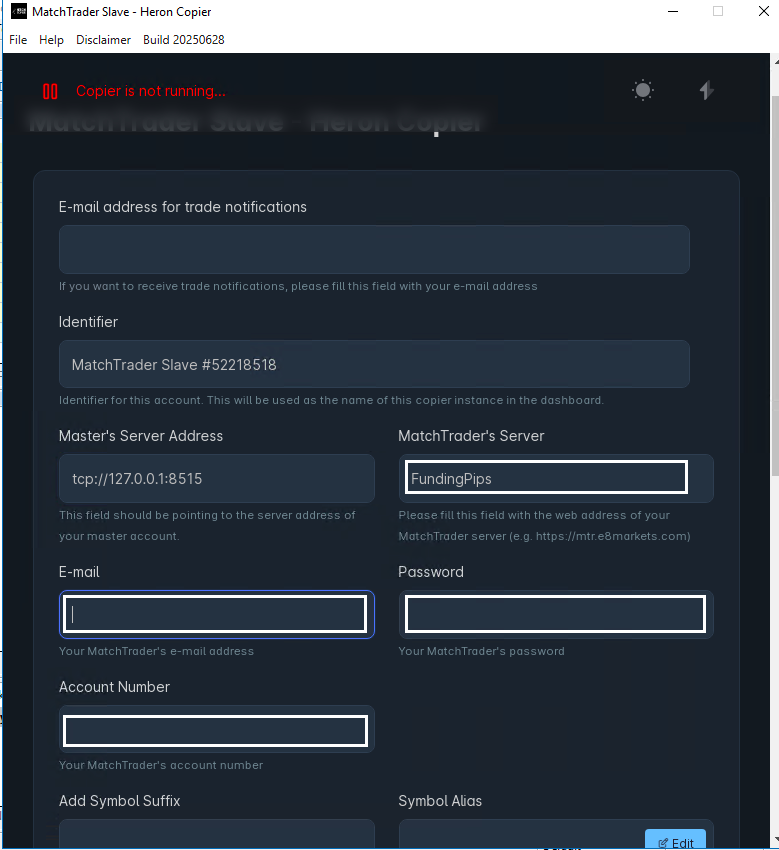This screenshot has width=779, height=850.
Task: Click the 'Account Number' label
Action: tap(114, 687)
